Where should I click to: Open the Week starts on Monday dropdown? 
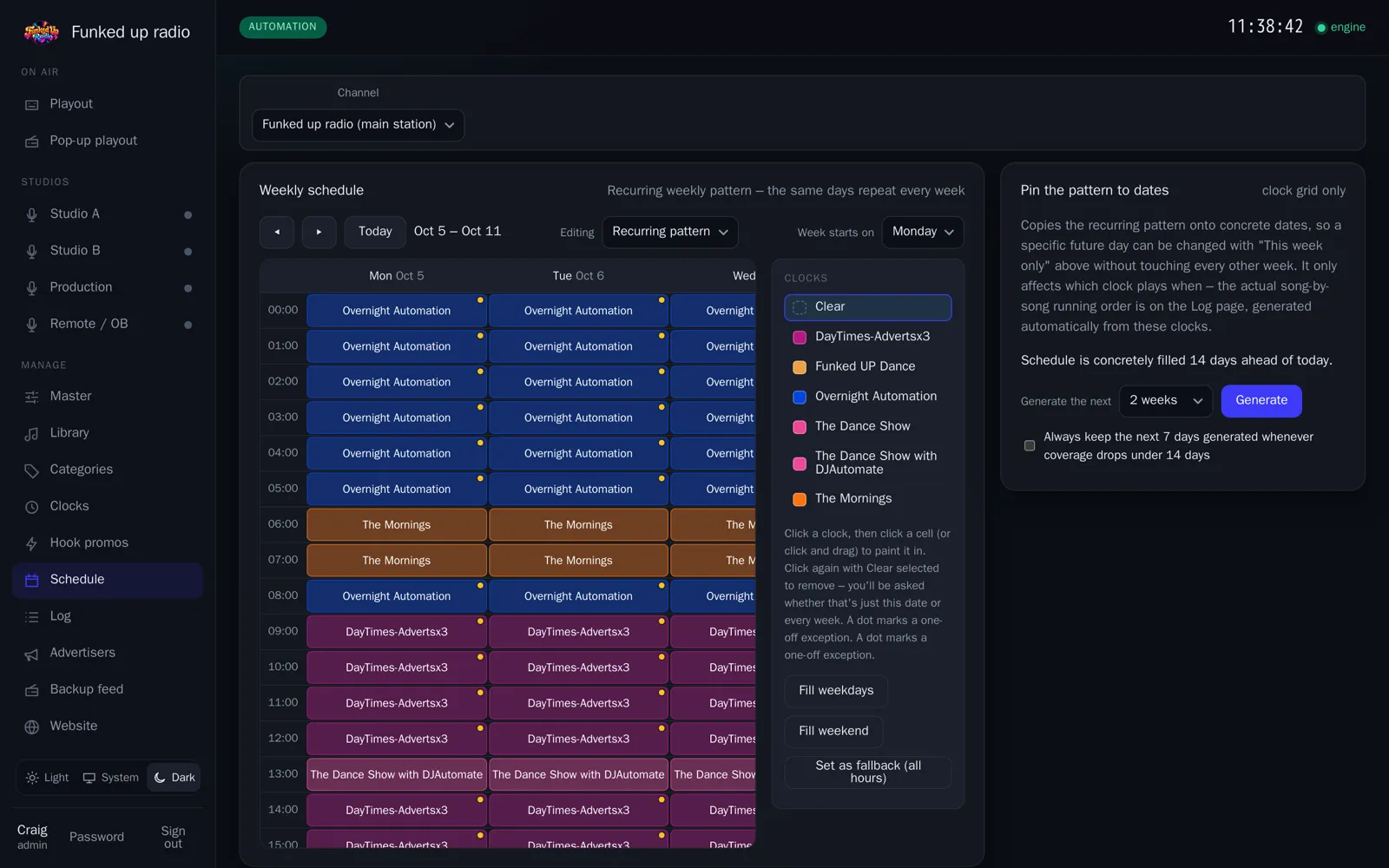923,232
